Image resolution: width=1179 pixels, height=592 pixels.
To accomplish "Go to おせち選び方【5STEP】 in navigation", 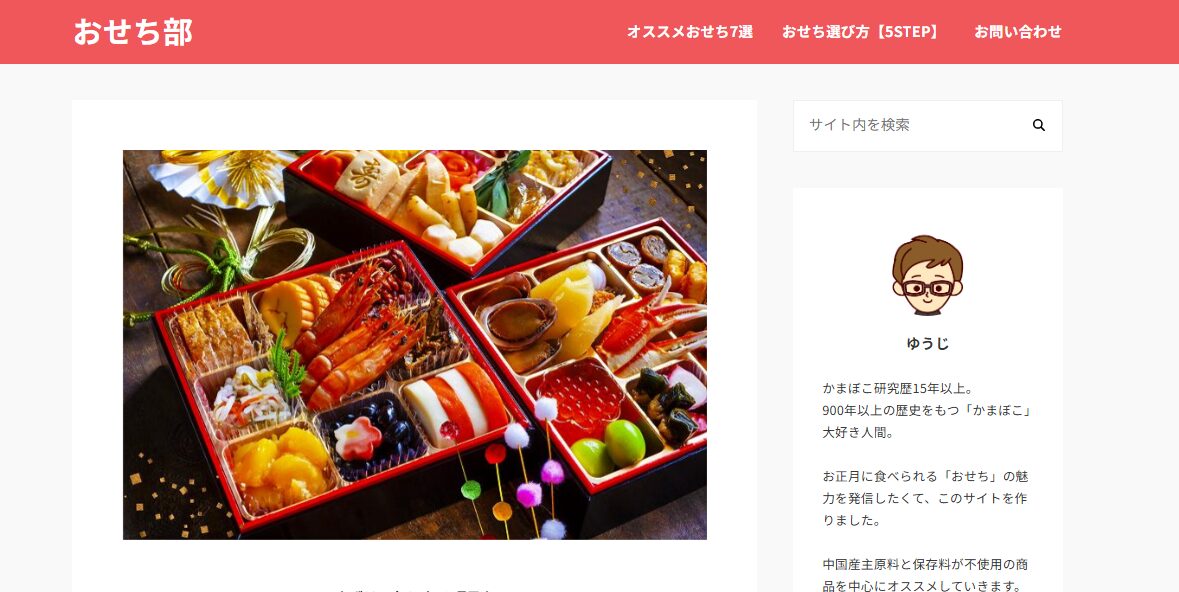I will (x=862, y=32).
